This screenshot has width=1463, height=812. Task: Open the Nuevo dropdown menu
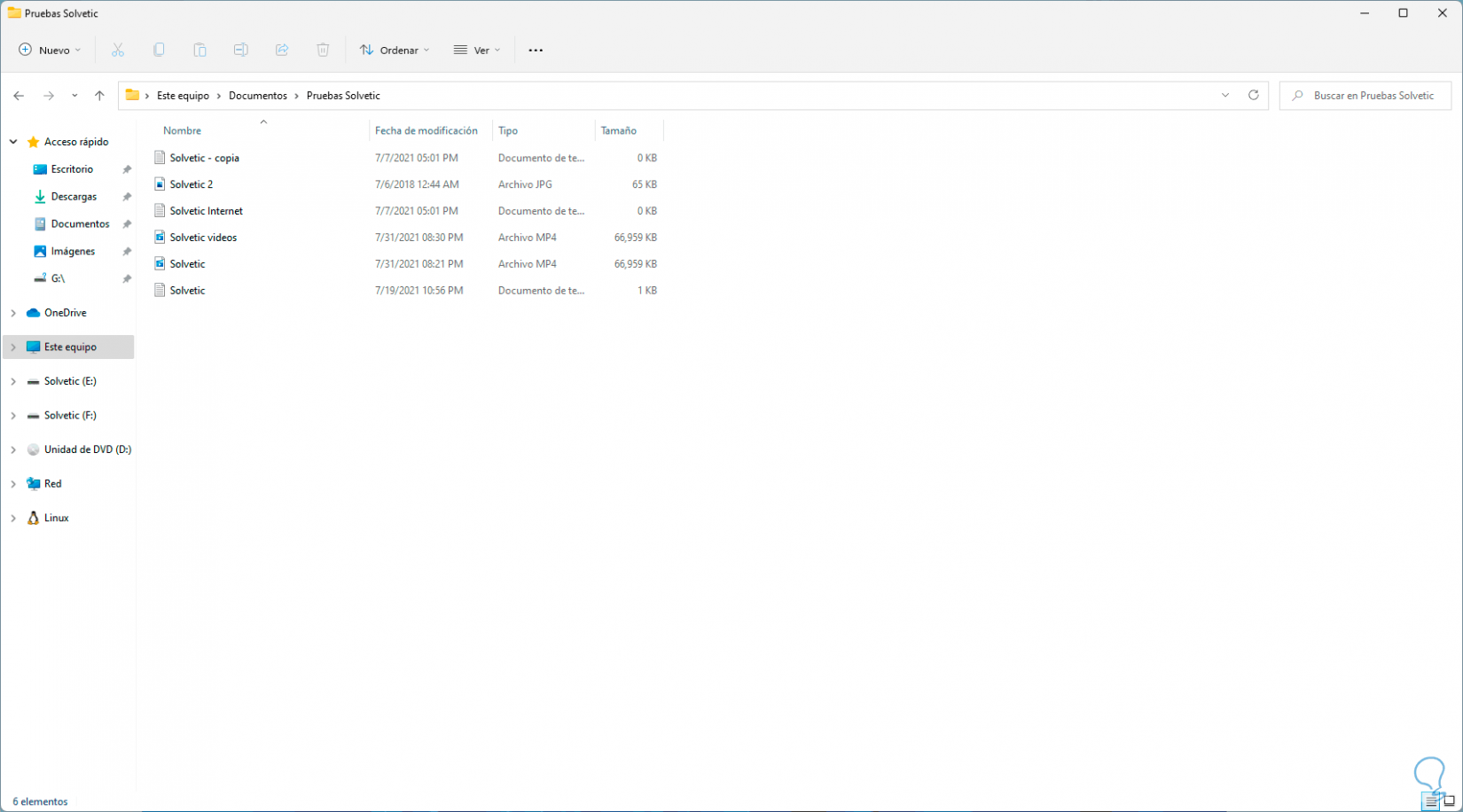pyautogui.click(x=51, y=51)
